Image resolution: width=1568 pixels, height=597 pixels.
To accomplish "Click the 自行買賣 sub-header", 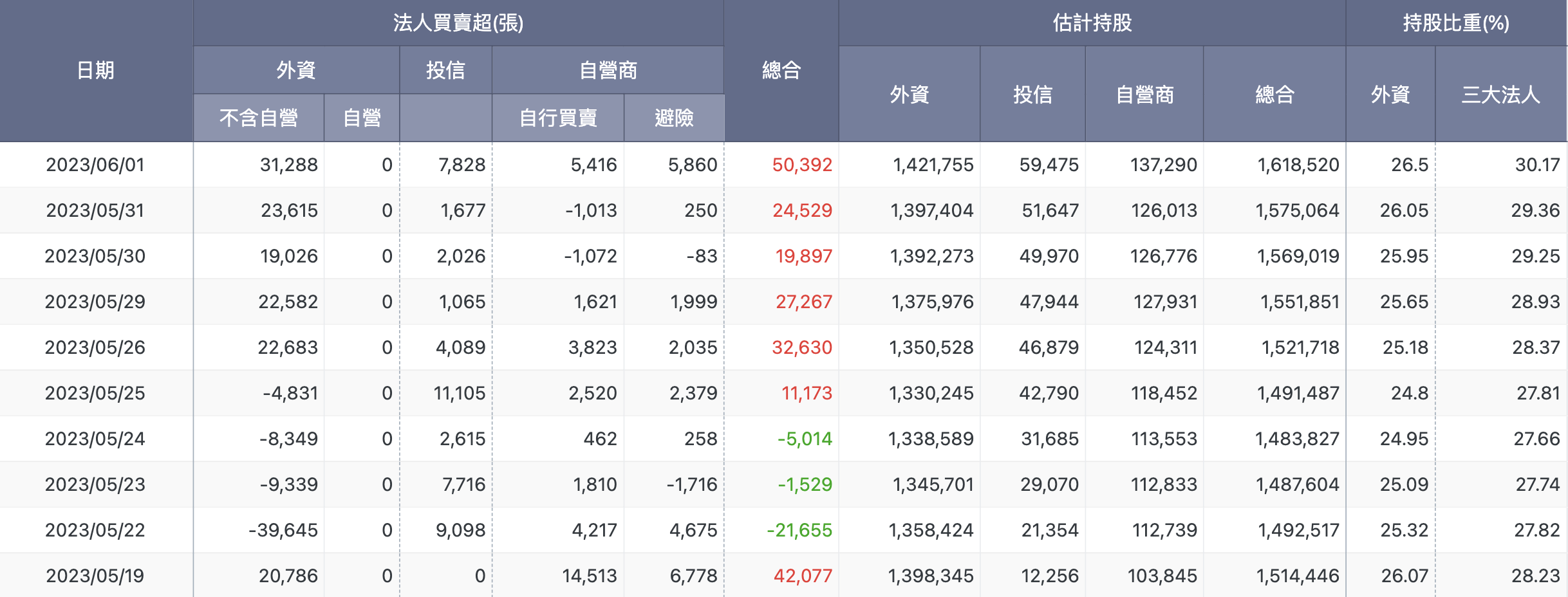I will 558,118.
